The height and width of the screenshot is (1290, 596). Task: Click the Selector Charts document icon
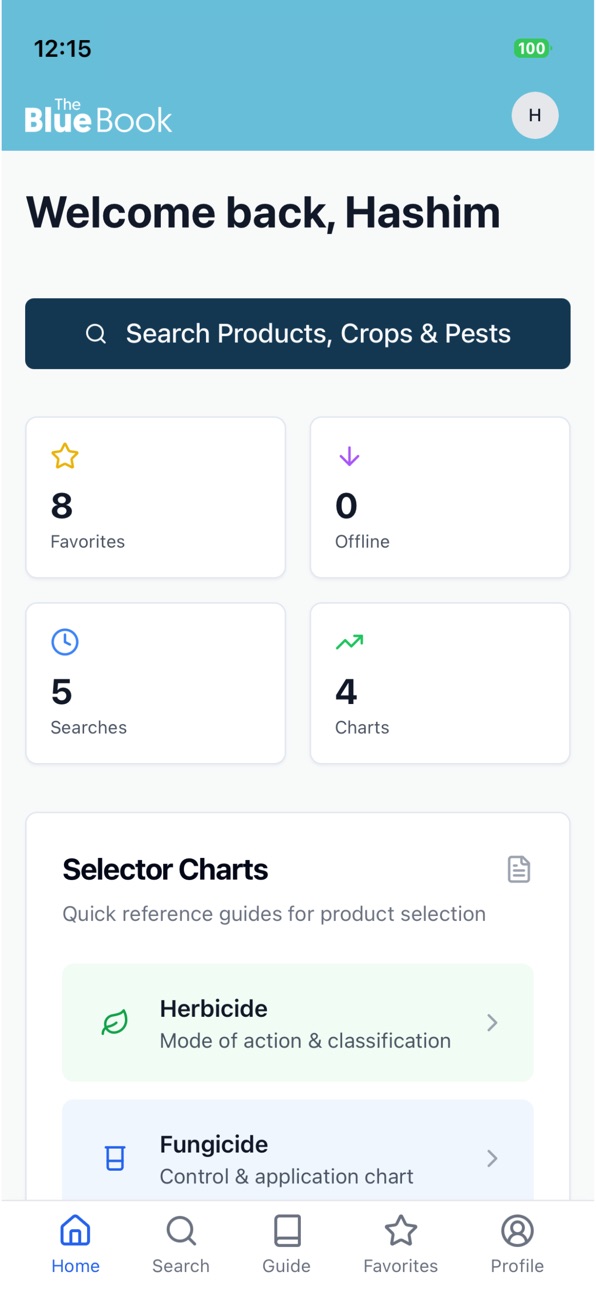coord(518,869)
